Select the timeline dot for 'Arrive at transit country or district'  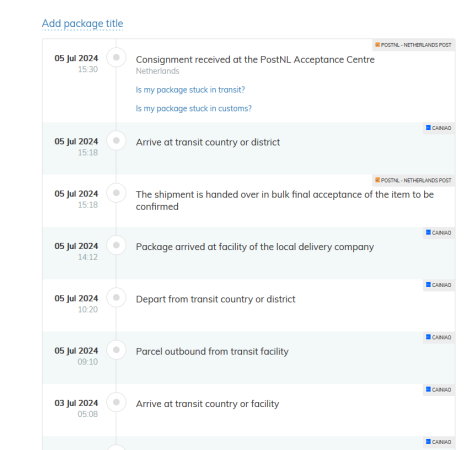tap(116, 140)
